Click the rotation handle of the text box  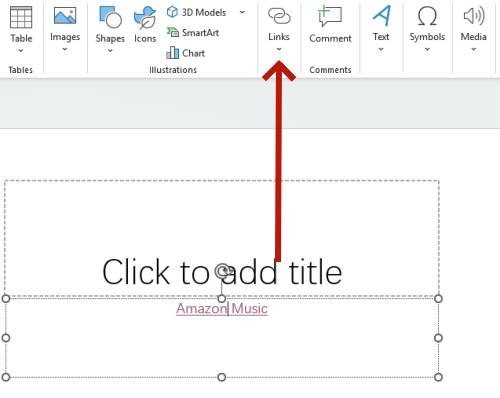223,271
